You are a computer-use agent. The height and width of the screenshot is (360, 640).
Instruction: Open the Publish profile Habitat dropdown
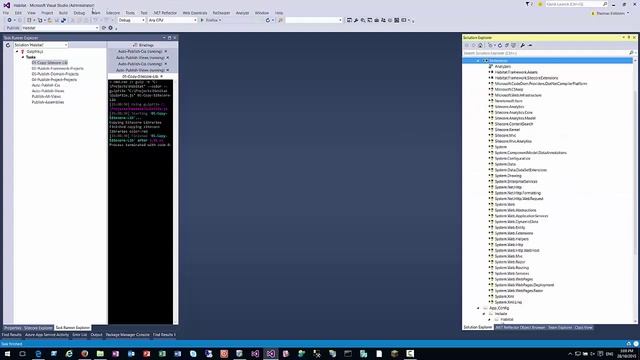60,28
